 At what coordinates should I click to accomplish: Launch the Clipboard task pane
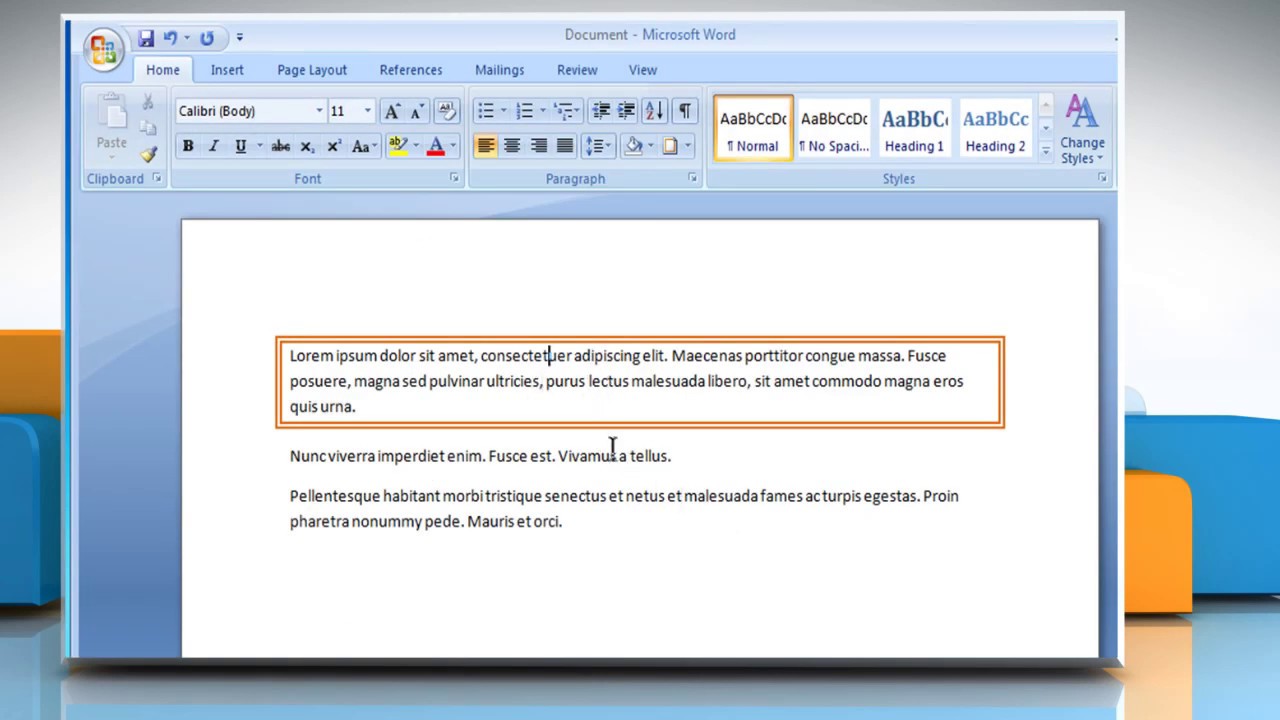coord(157,178)
